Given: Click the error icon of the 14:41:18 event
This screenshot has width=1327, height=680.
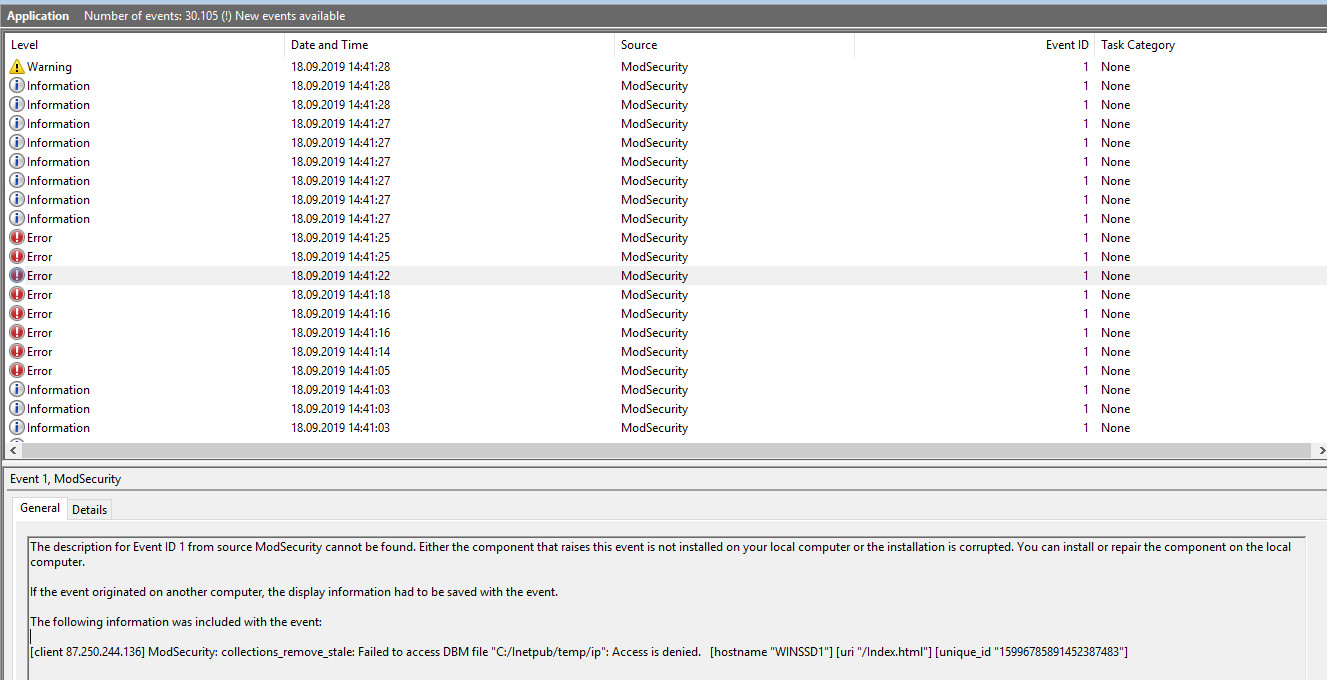Looking at the screenshot, I should tap(17, 295).
